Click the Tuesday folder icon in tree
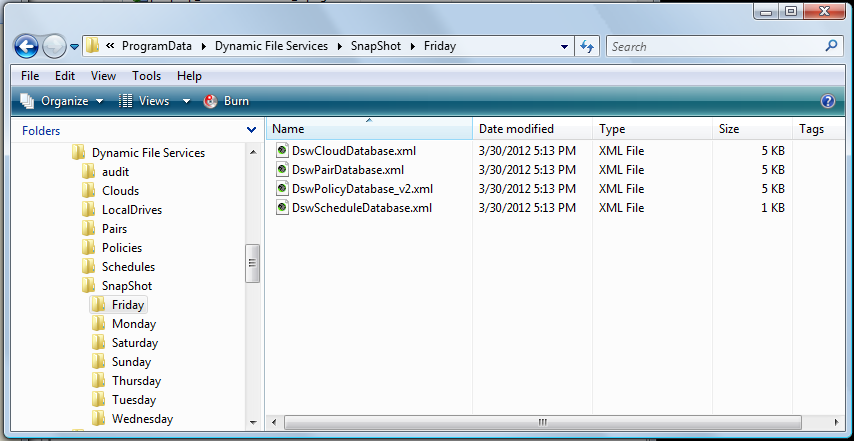This screenshot has height=441, width=854. coord(98,400)
